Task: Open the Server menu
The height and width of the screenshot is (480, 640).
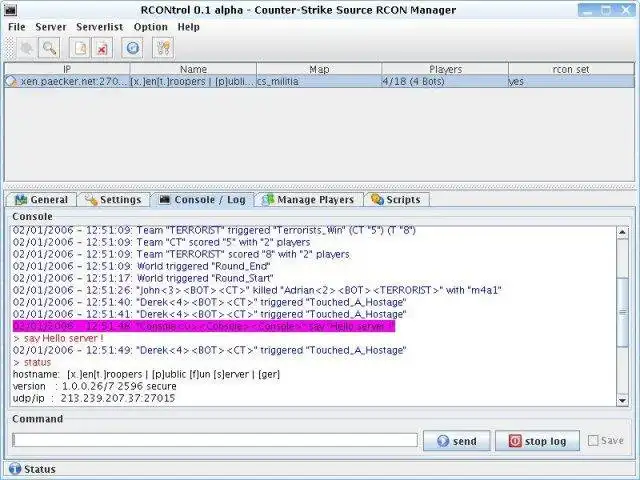Action: click(x=51, y=27)
